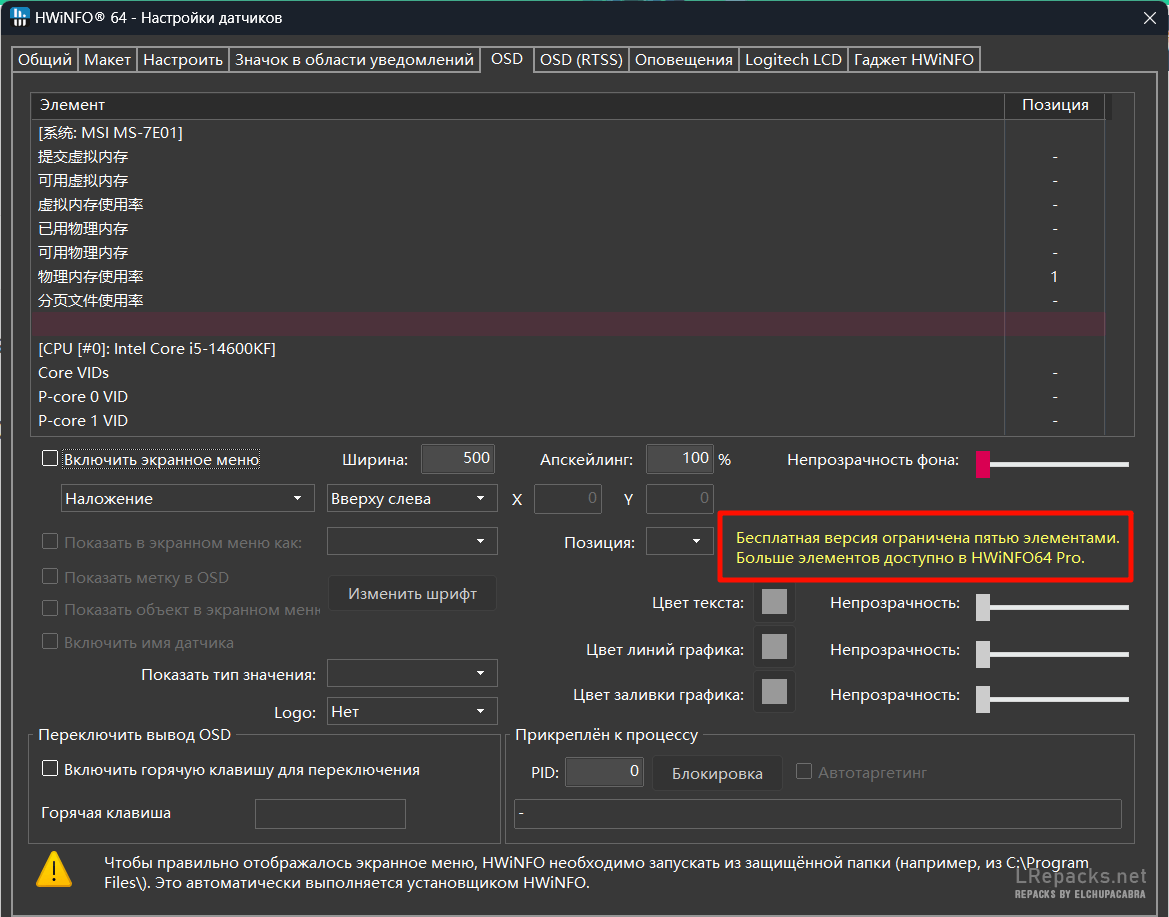Click the Горячая клавиша input field
1169x917 pixels.
coord(330,813)
